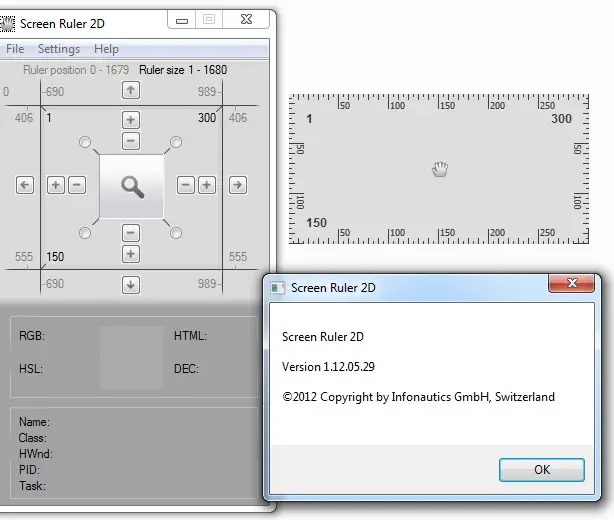
Task: Click the 'Ruler size 1 - 1680' label
Action: [183, 70]
